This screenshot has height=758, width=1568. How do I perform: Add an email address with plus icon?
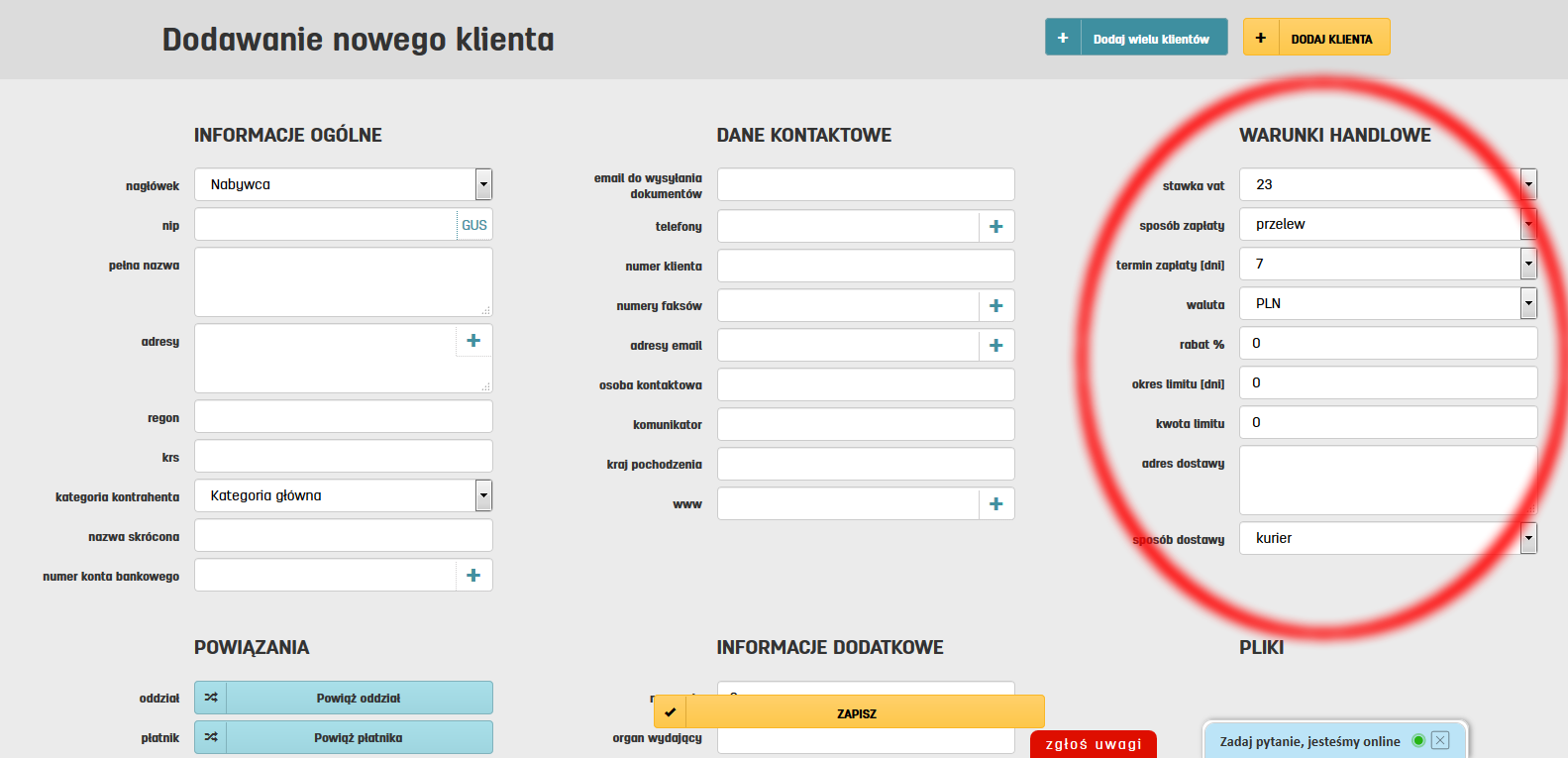click(x=995, y=346)
